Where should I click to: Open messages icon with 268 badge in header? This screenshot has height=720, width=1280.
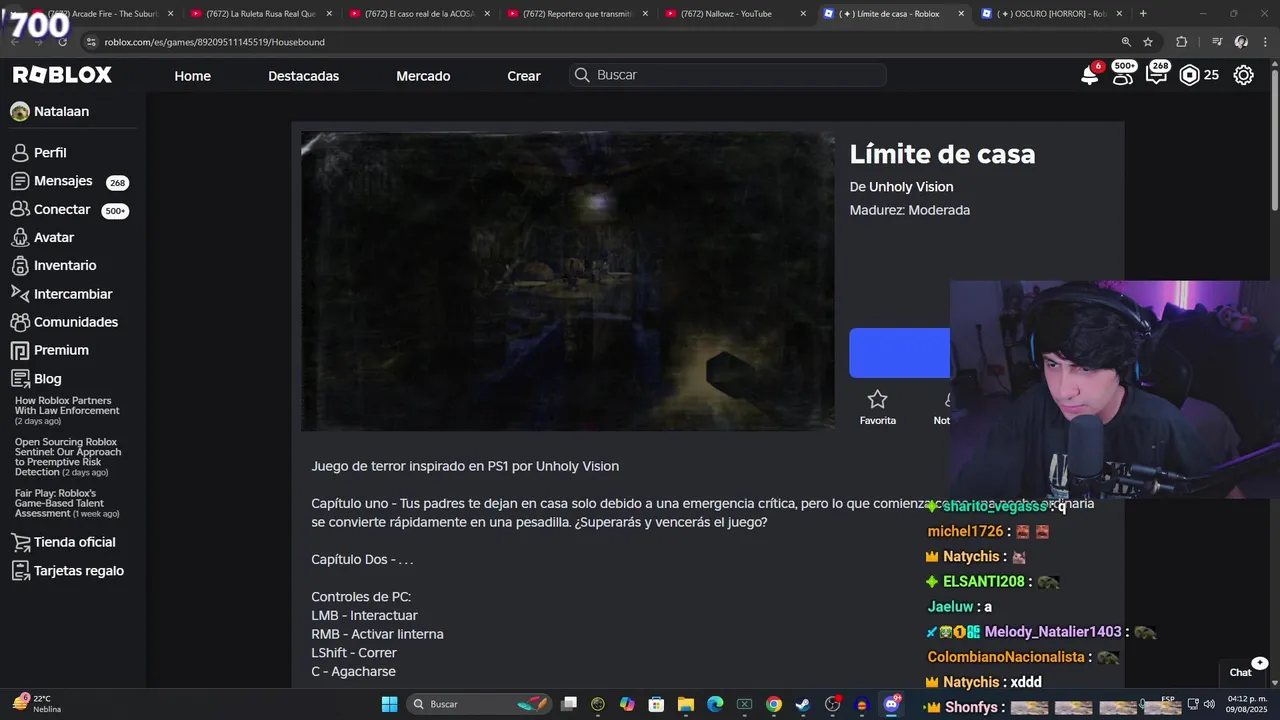tap(1157, 75)
